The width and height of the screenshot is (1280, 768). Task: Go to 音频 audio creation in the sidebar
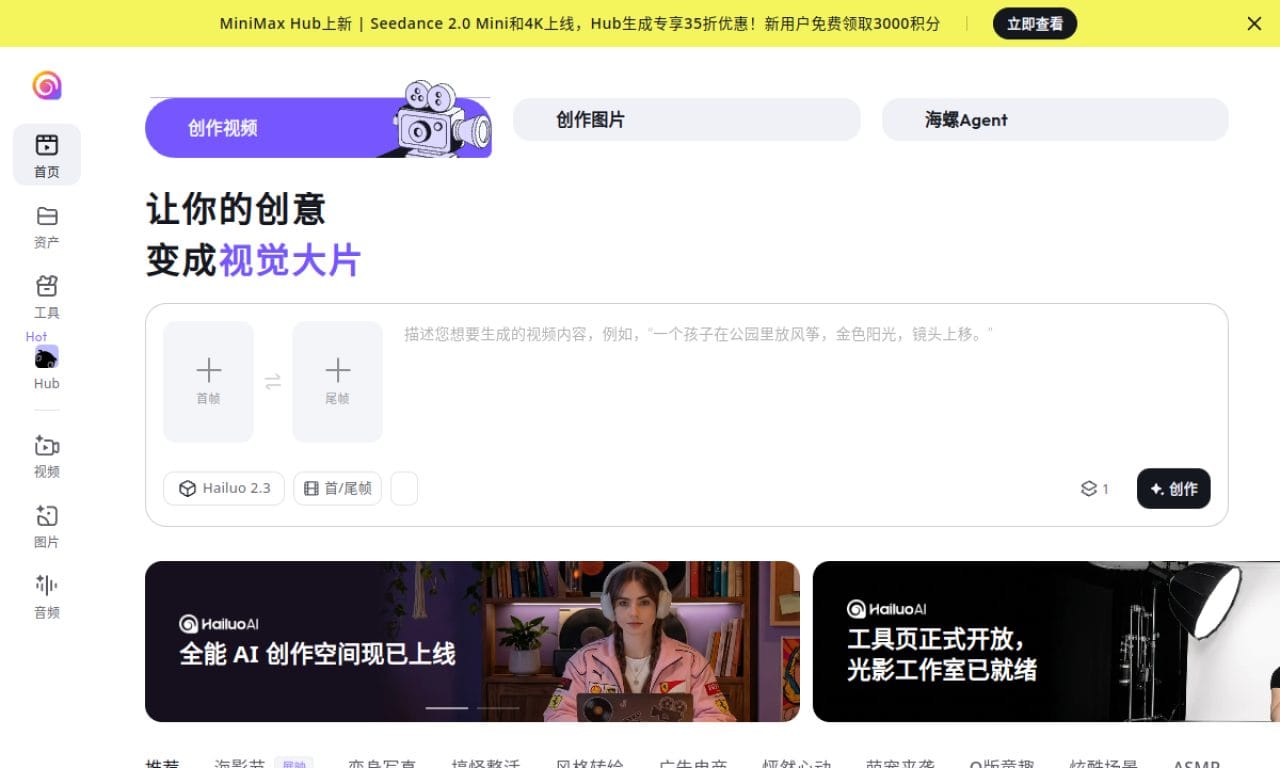tap(47, 596)
